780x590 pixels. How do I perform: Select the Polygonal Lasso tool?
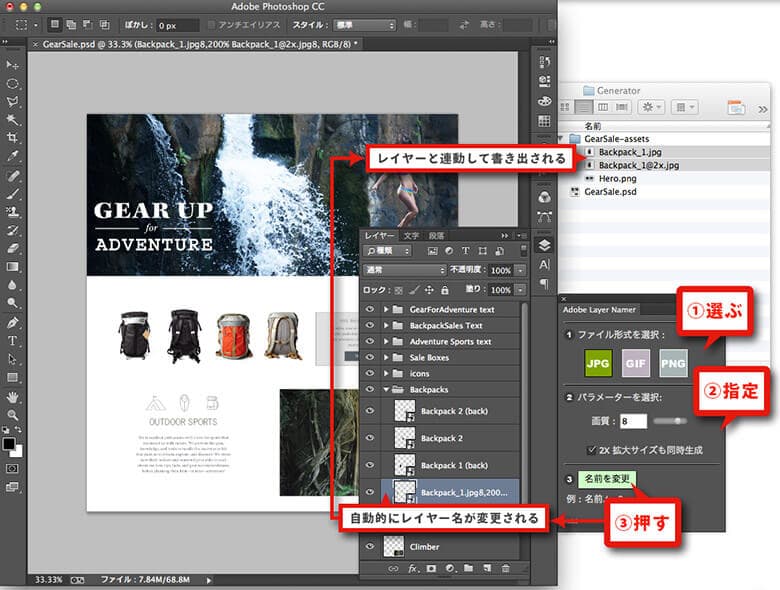pos(12,101)
